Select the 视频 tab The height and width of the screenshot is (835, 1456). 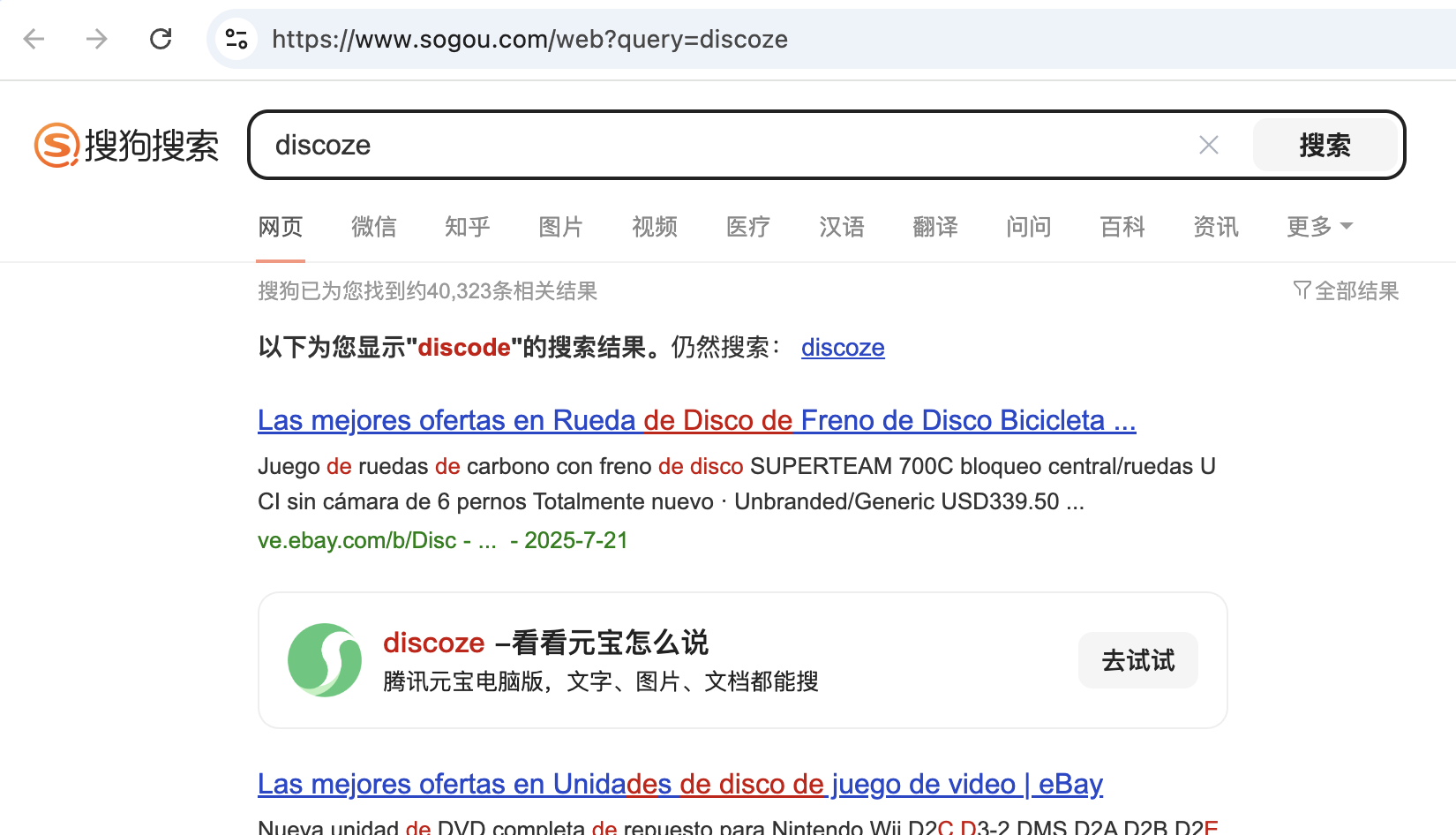[x=654, y=227]
